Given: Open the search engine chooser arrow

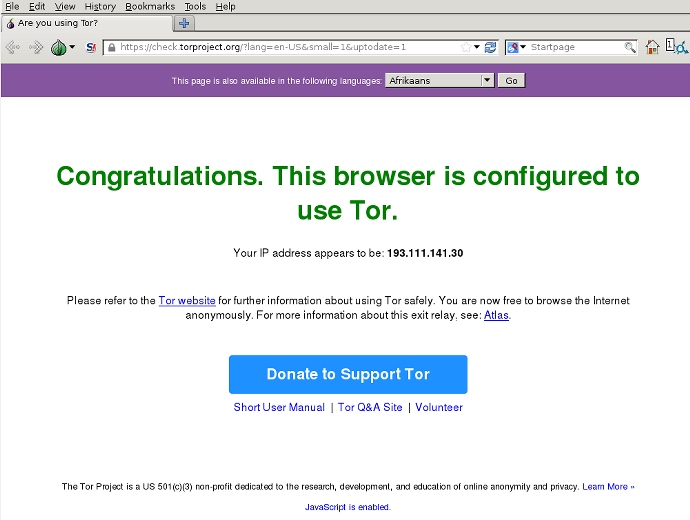Looking at the screenshot, I should point(523,47).
